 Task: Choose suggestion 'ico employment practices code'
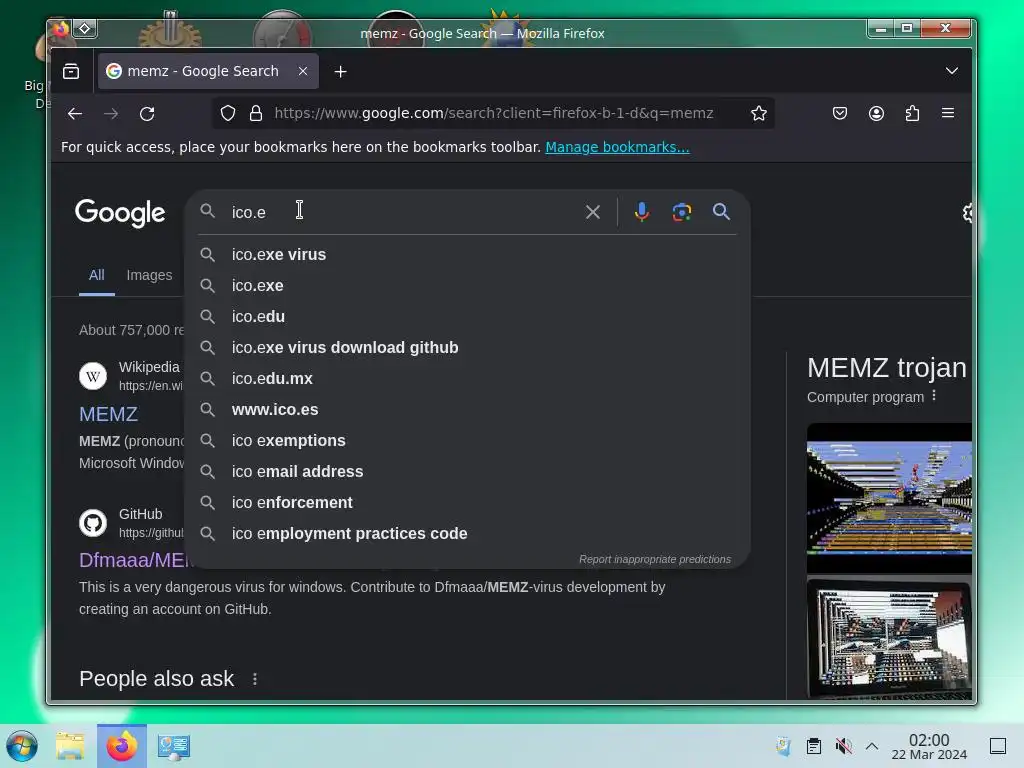(x=467, y=534)
